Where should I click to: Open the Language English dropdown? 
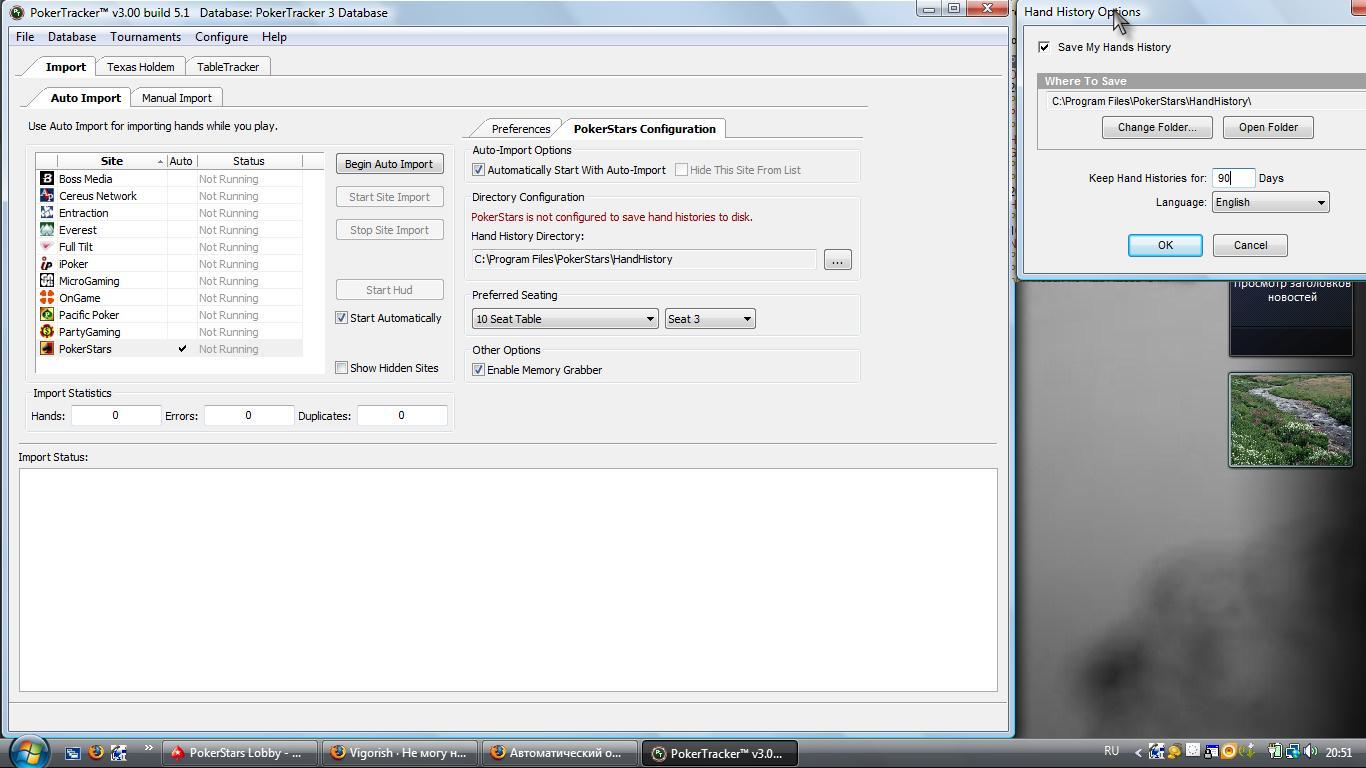coord(1270,202)
